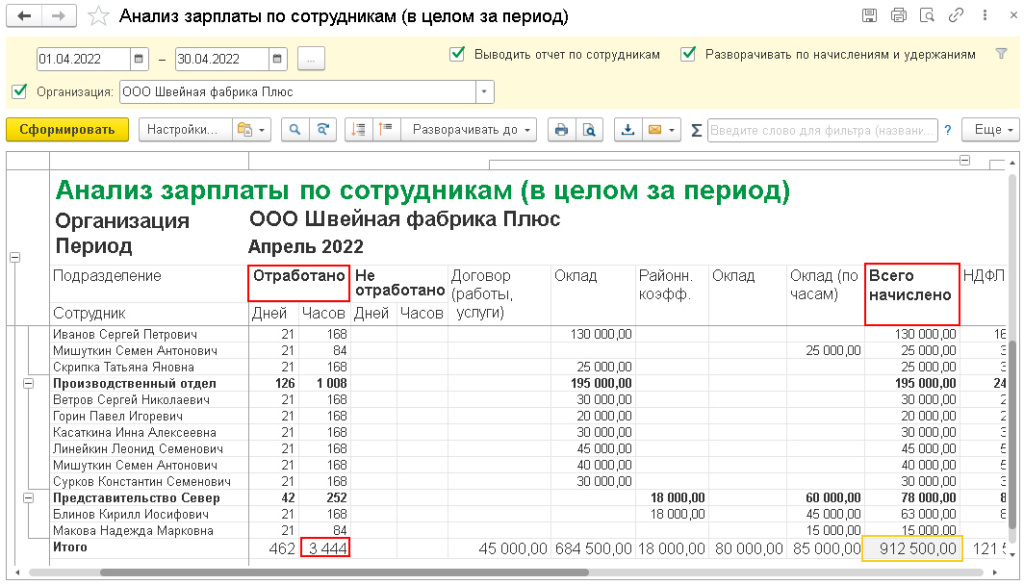Click the printer icon in title bar
The width and height of the screenshot is (1024, 585).
coord(898,16)
